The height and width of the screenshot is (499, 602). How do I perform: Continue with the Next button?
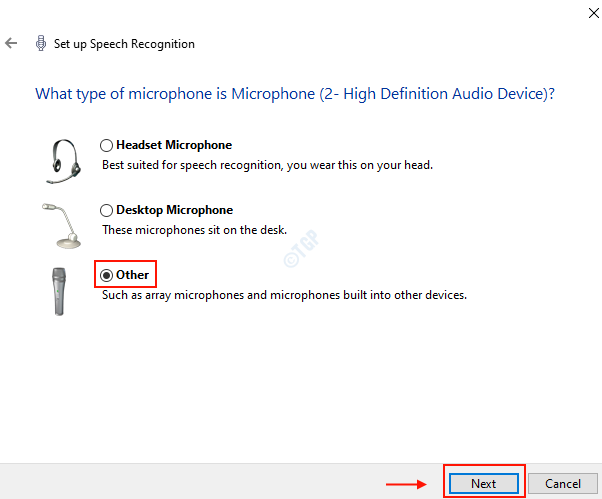484,483
